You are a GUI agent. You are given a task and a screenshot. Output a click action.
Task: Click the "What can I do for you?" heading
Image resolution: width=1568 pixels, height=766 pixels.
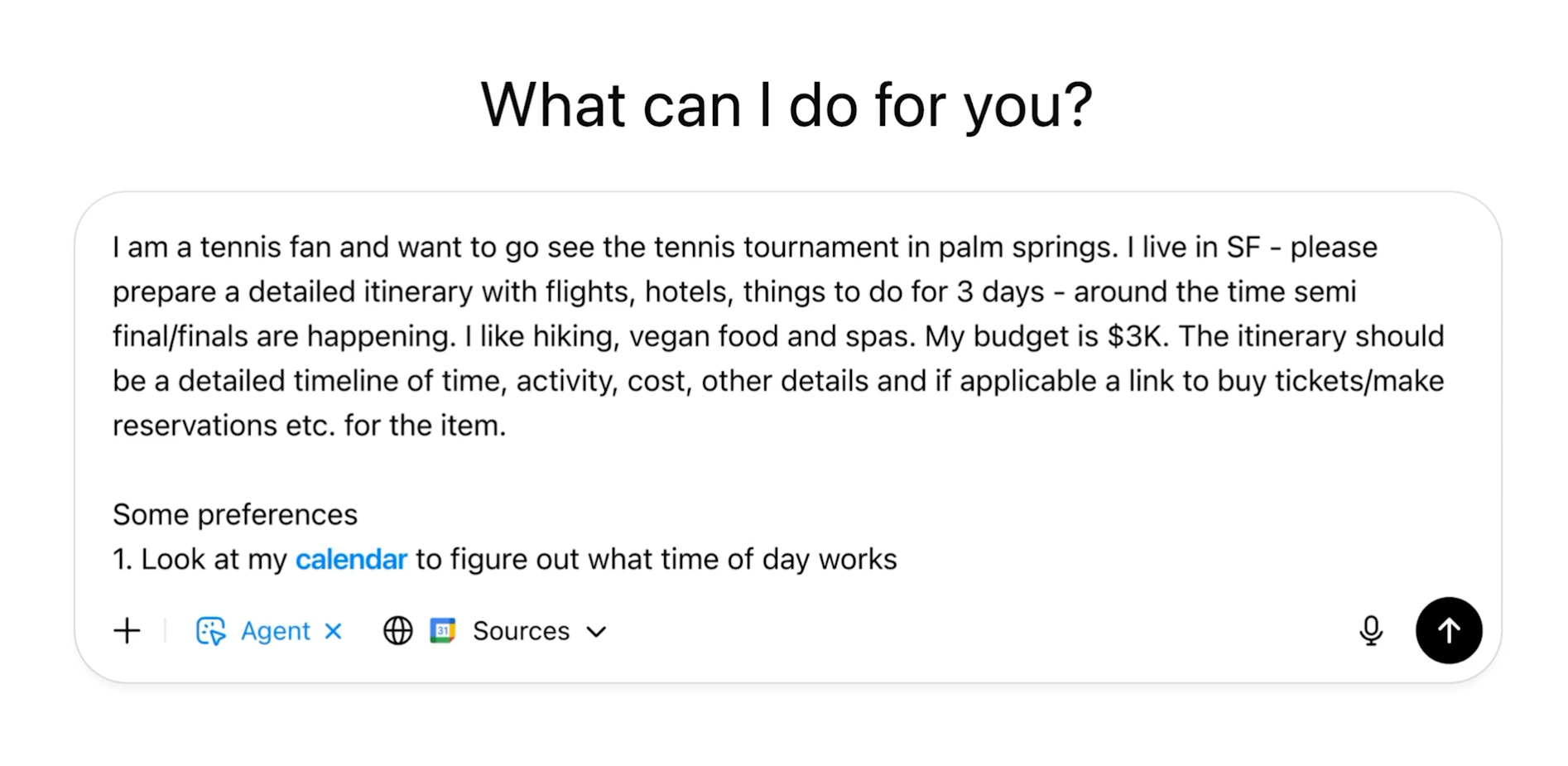(x=786, y=105)
